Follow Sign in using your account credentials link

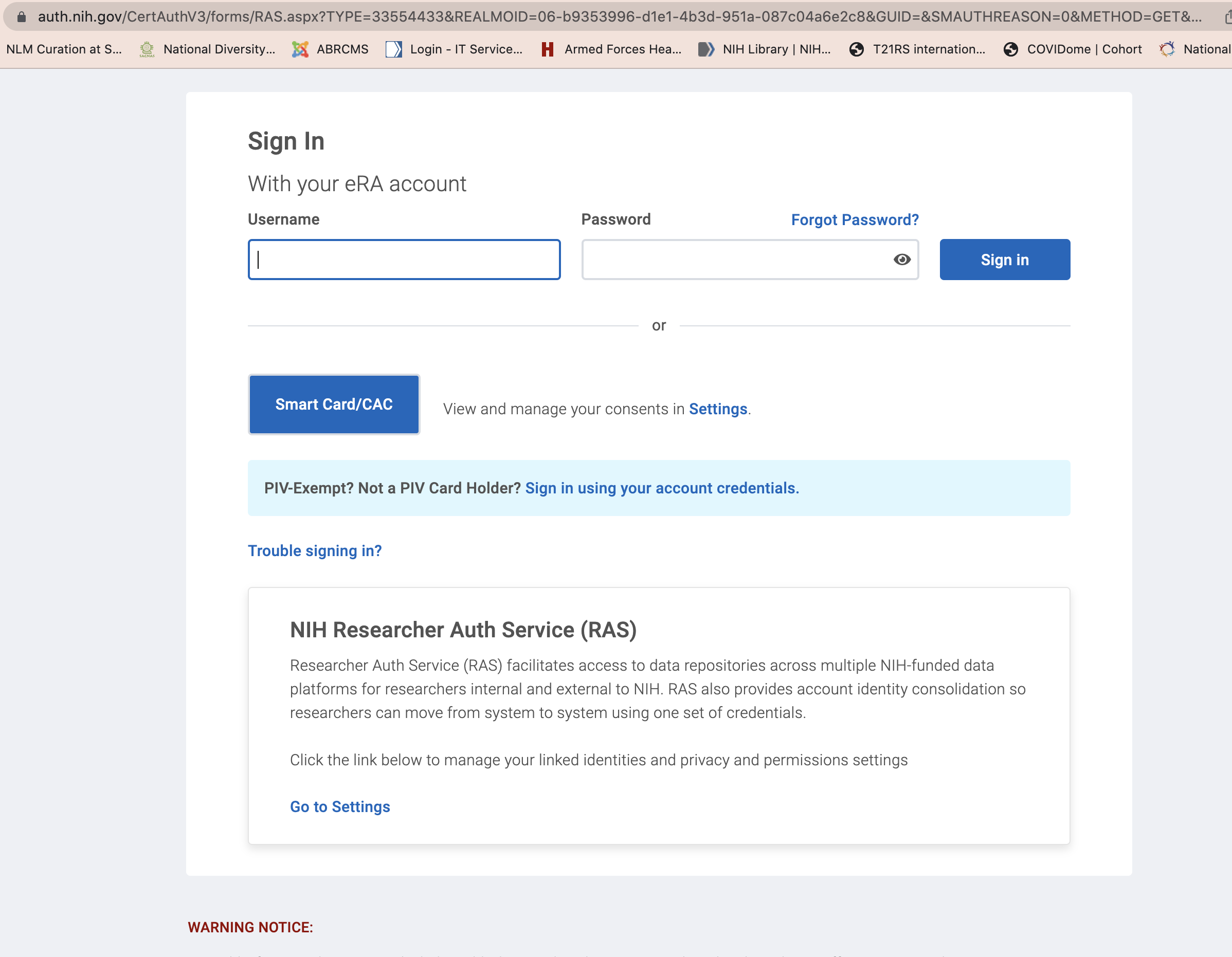[x=662, y=488]
